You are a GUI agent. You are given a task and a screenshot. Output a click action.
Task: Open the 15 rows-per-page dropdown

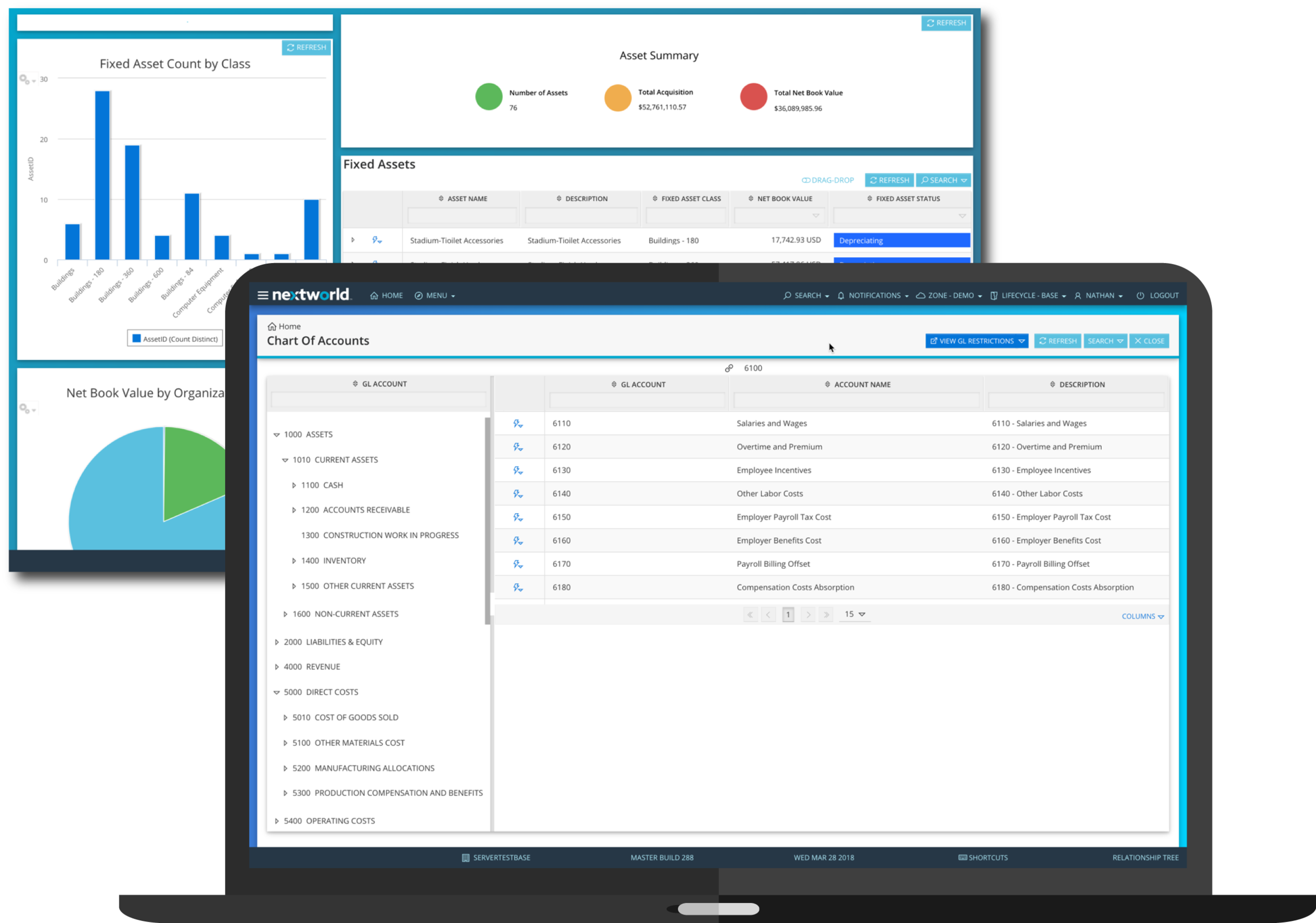point(854,614)
